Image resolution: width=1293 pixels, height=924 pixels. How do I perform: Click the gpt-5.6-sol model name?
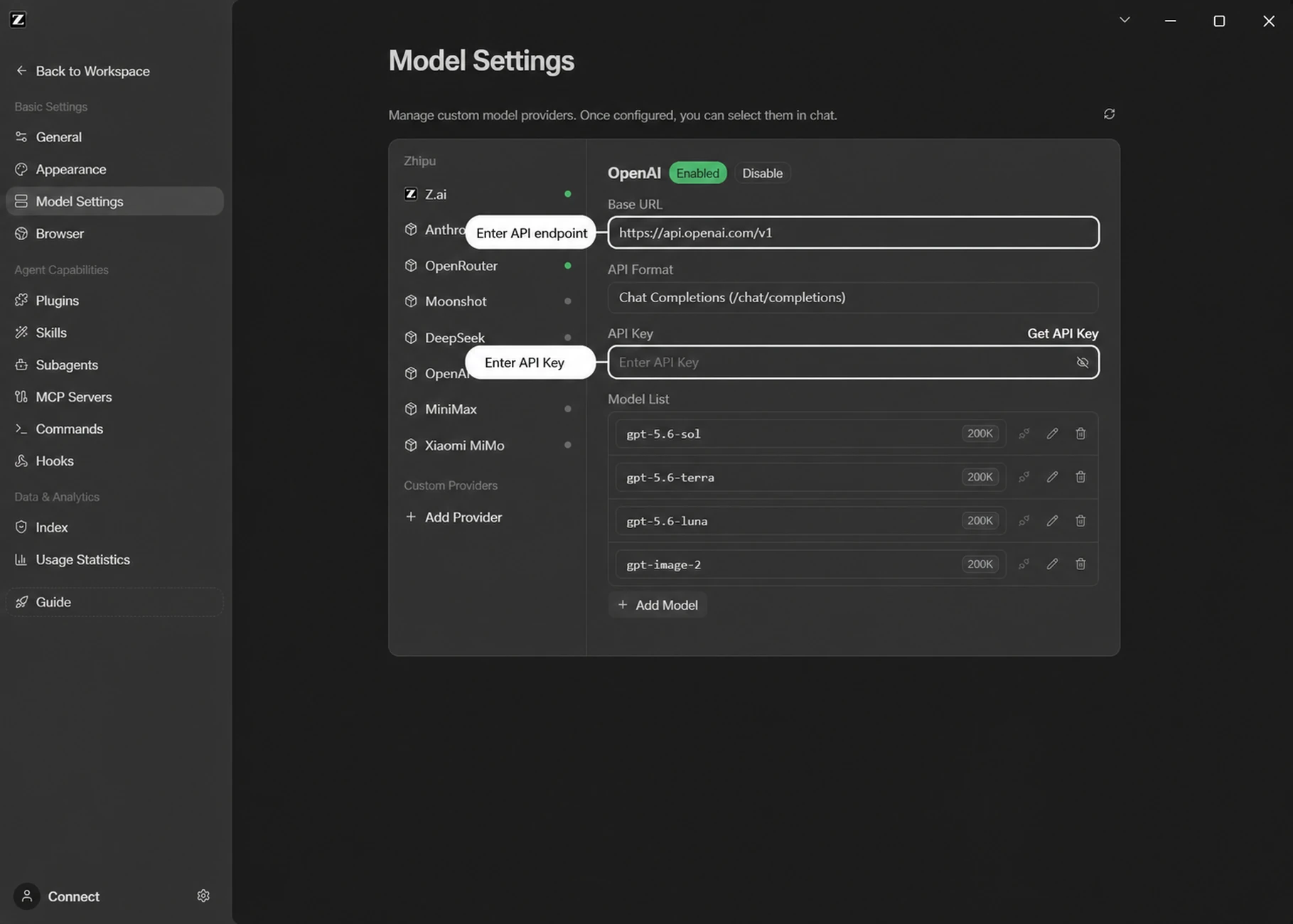pyautogui.click(x=663, y=434)
